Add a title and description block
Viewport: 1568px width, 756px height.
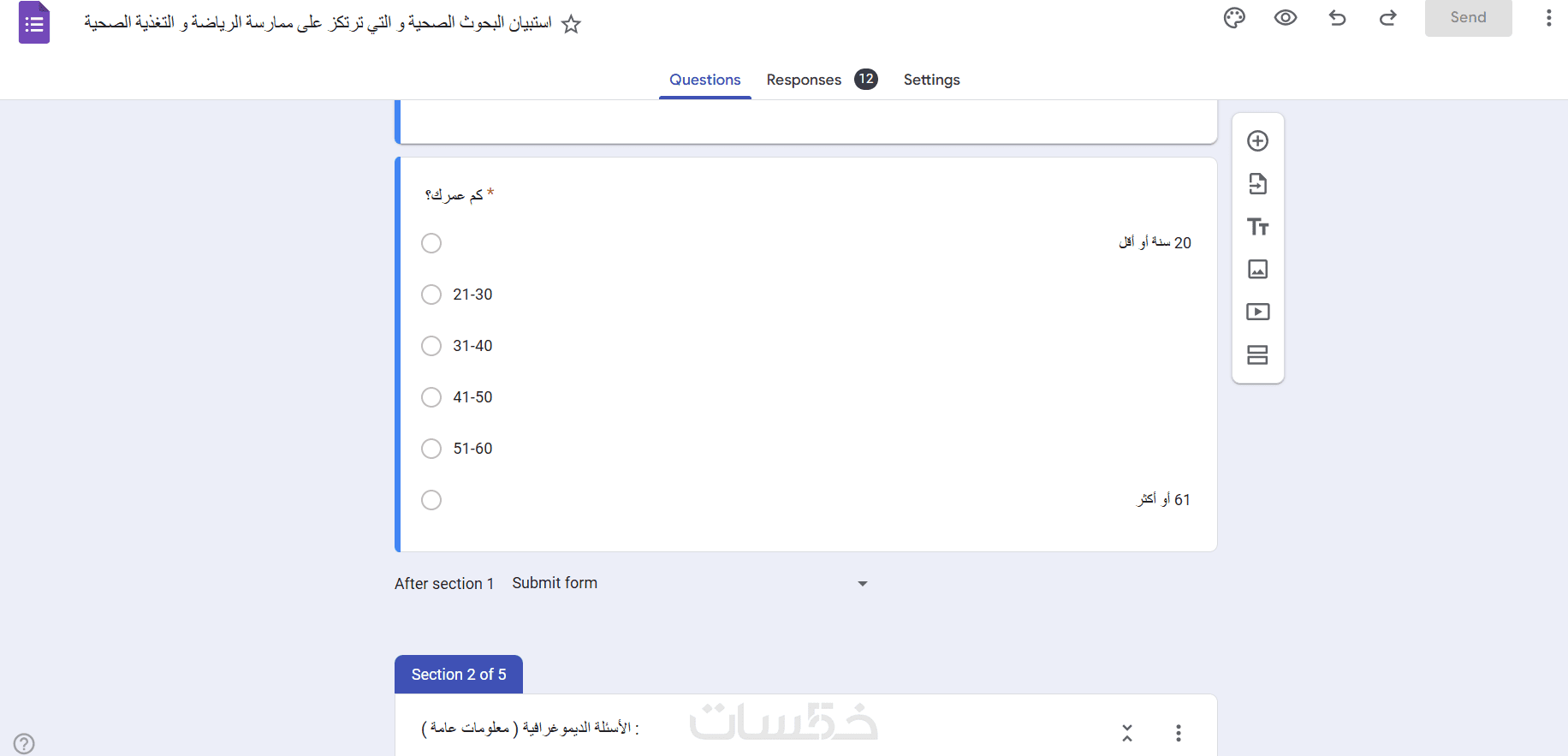[x=1257, y=227]
